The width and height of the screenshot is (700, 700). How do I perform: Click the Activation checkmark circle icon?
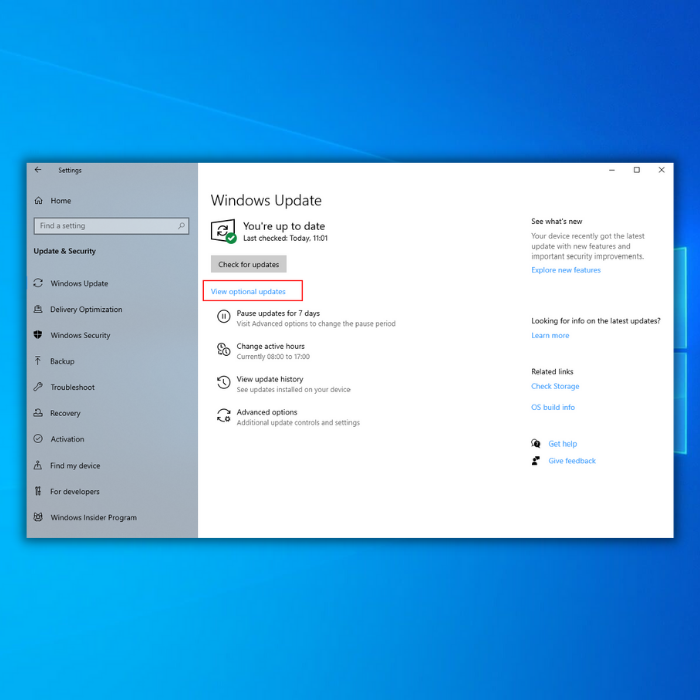coord(38,439)
